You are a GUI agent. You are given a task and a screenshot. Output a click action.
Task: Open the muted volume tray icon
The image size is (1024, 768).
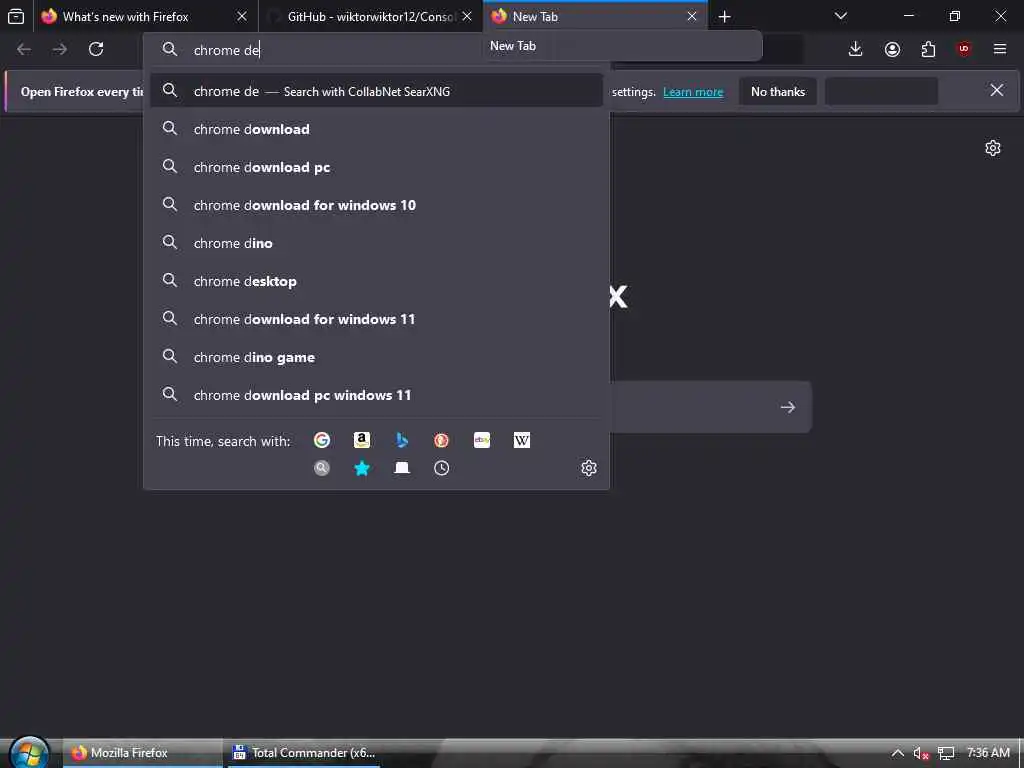click(x=921, y=754)
